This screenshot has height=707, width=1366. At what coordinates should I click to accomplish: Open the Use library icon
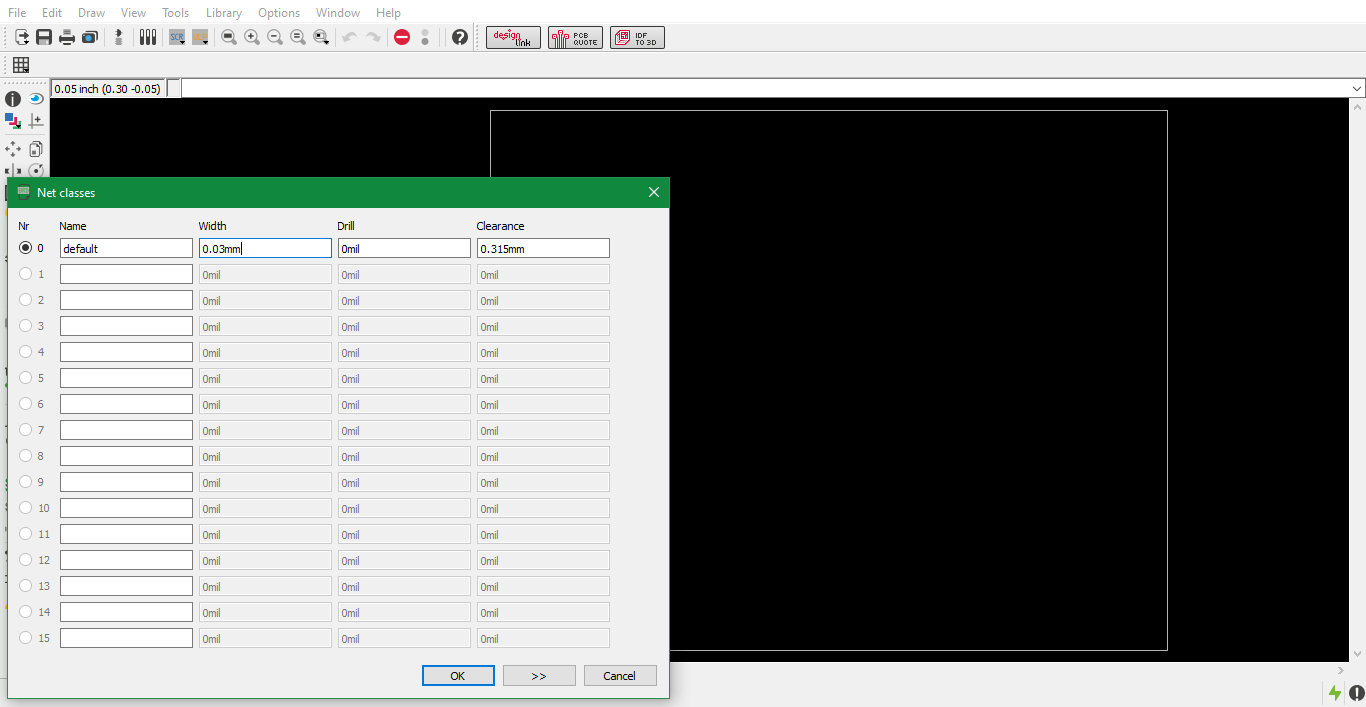click(148, 37)
